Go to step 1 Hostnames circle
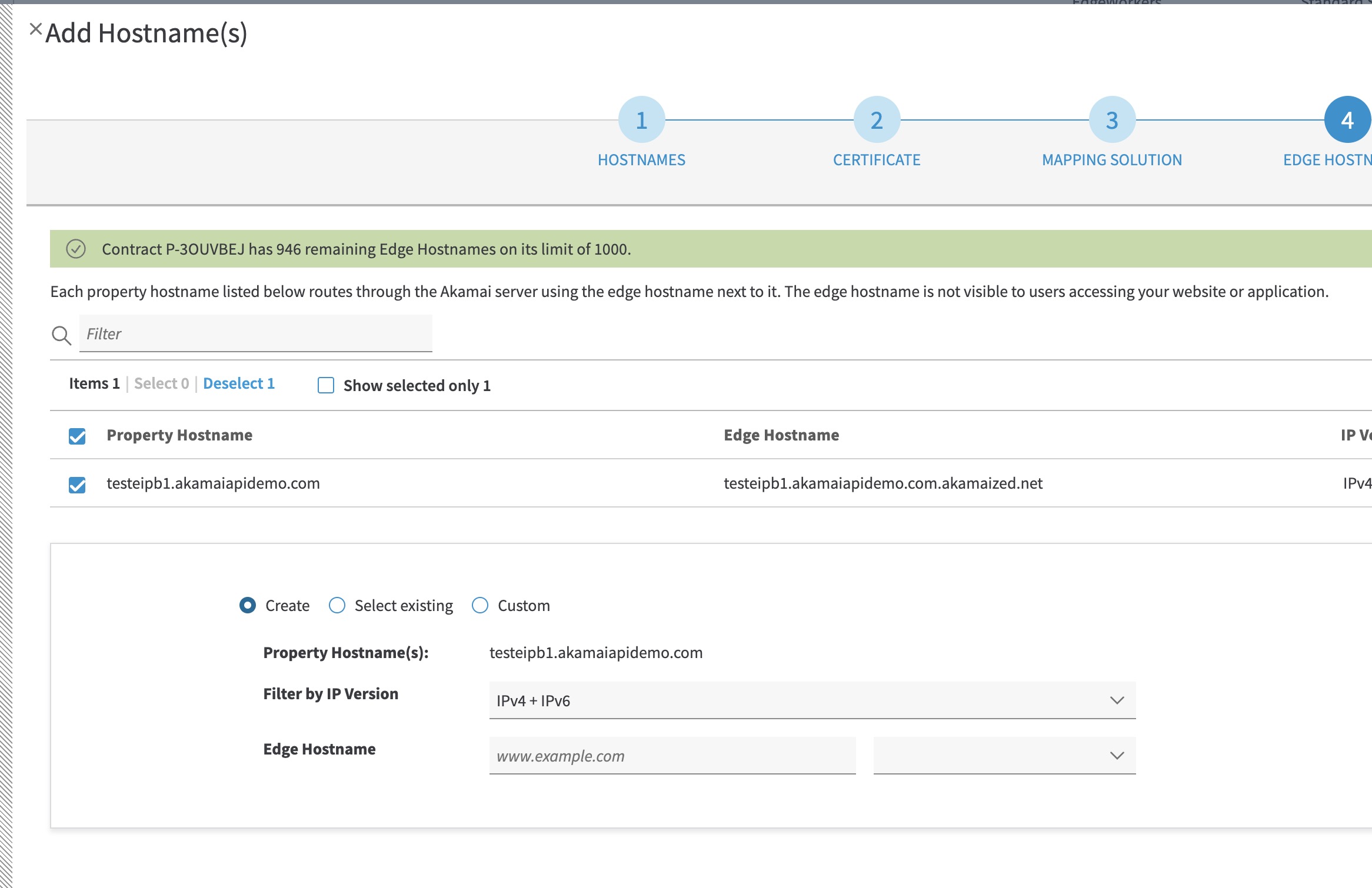This screenshot has height=888, width=1372. pyautogui.click(x=641, y=120)
